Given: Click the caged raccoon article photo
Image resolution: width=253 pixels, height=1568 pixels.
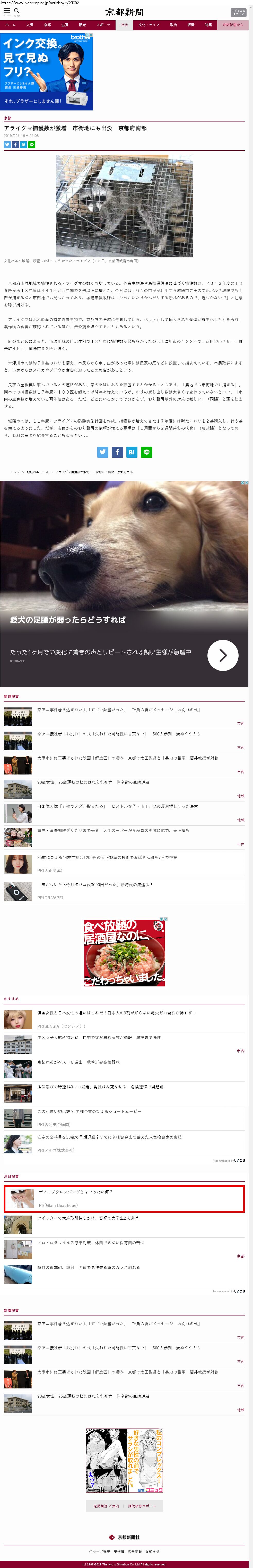Looking at the screenshot, I should click(124, 205).
